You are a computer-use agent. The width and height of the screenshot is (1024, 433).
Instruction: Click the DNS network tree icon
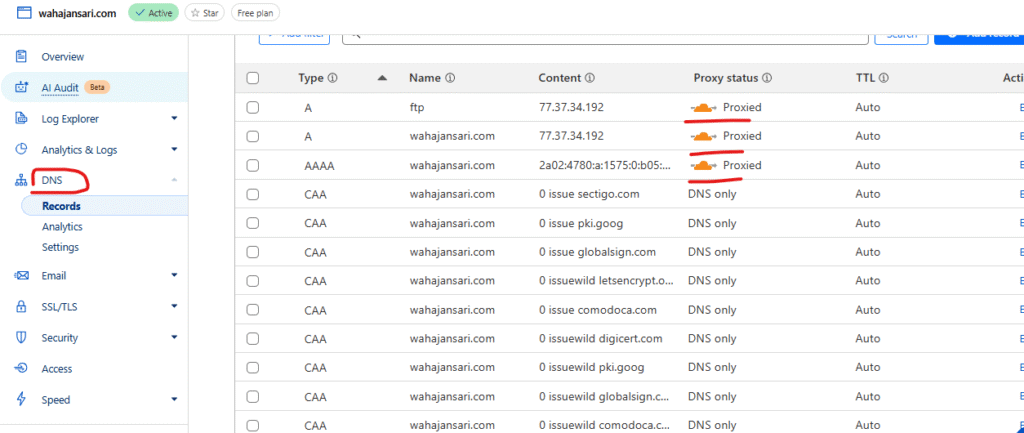[21, 180]
